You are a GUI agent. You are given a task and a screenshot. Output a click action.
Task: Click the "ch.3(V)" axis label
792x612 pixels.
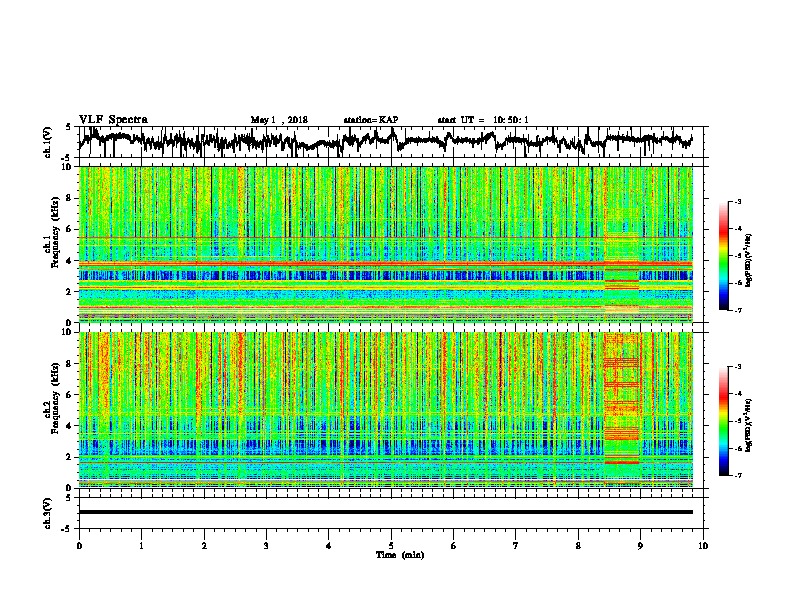coord(48,513)
